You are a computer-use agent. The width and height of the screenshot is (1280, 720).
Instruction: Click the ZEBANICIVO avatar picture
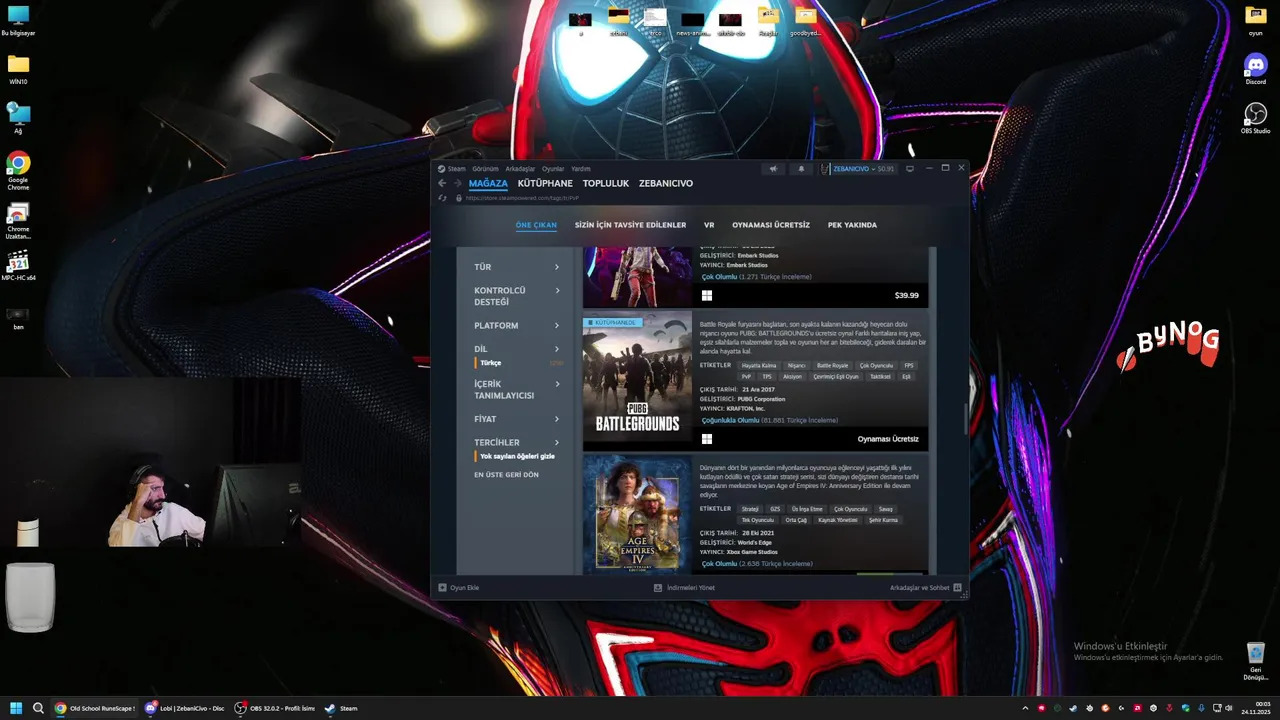(826, 169)
